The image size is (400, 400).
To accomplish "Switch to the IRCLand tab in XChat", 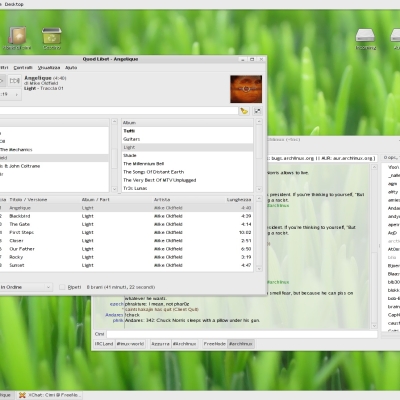I will [104, 344].
